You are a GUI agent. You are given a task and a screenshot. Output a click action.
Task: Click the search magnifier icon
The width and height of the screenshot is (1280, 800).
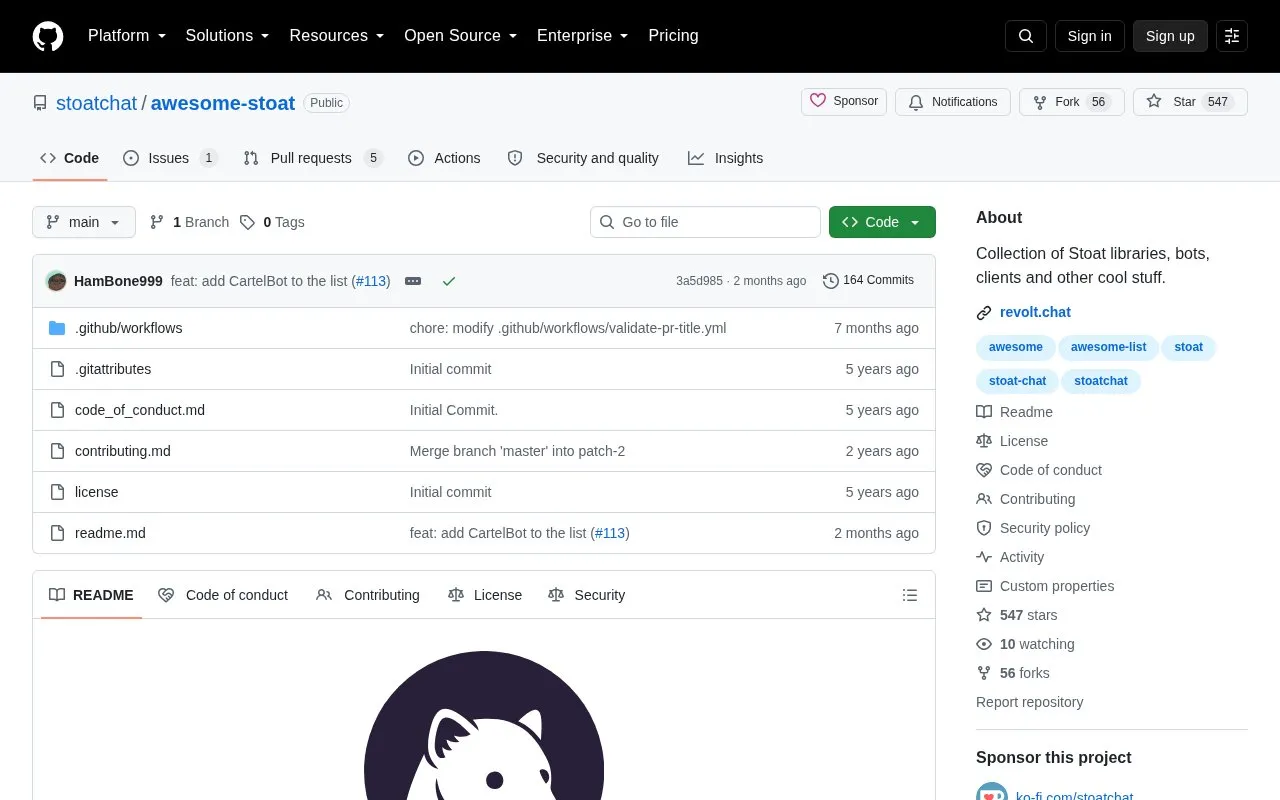1026,36
